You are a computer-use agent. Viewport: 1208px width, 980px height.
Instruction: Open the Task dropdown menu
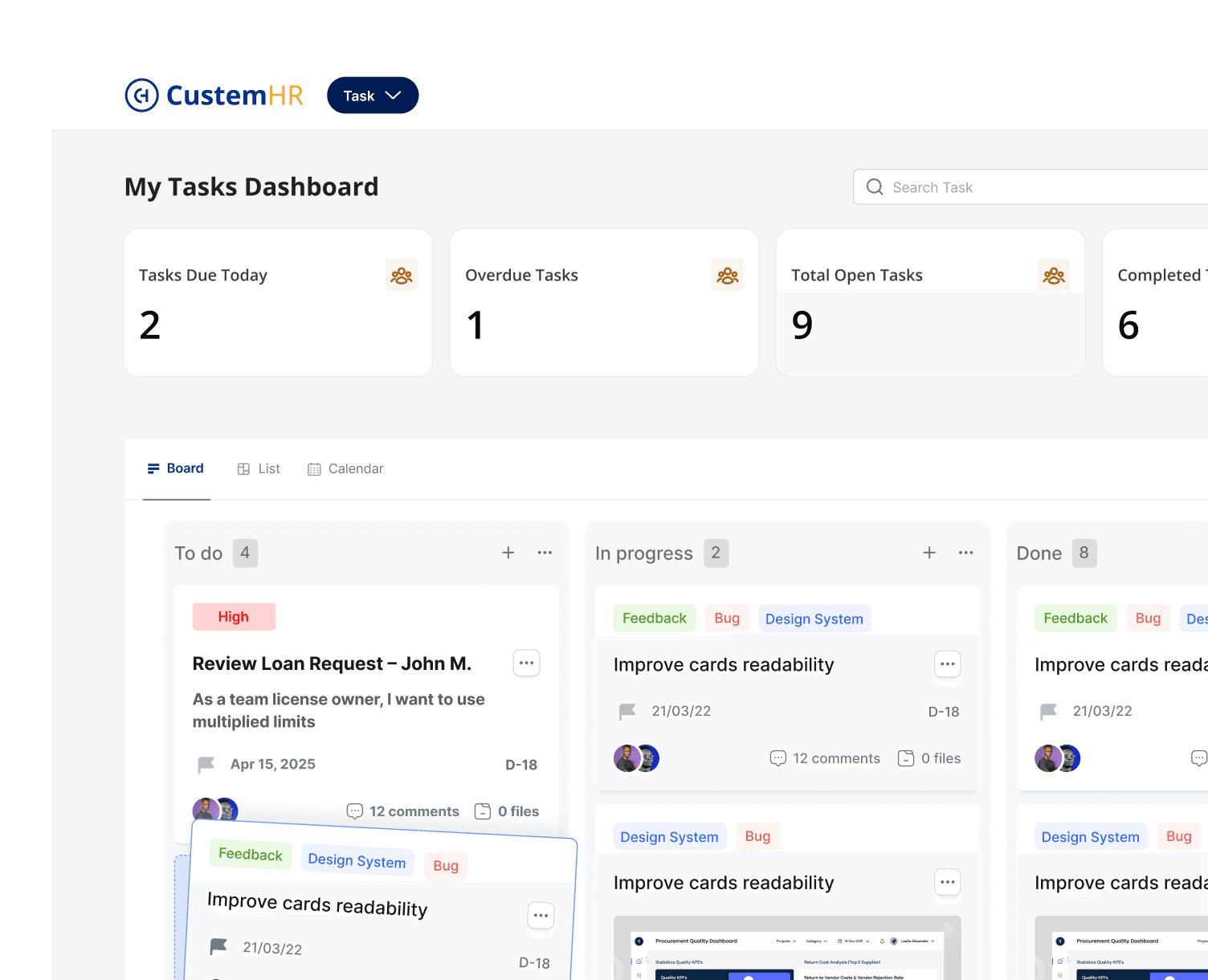click(373, 96)
